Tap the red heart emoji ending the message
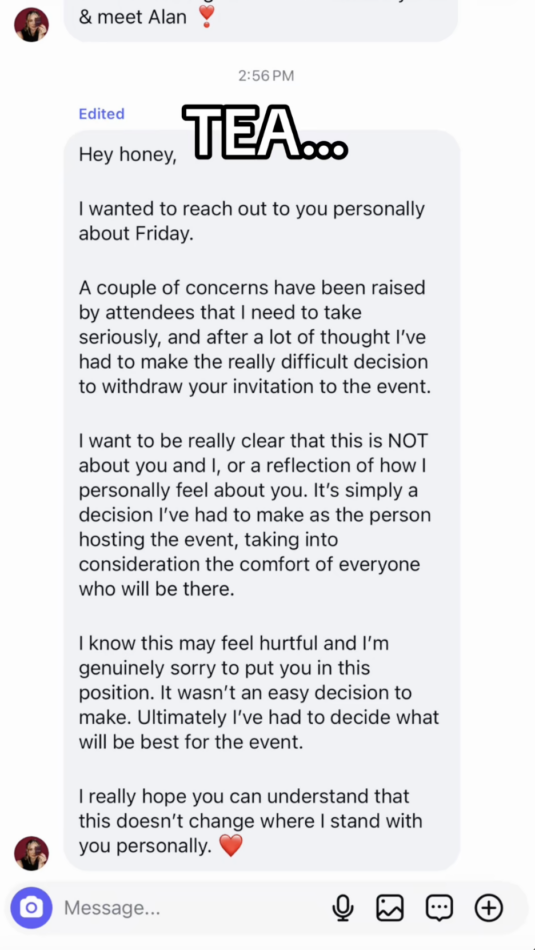 point(230,845)
